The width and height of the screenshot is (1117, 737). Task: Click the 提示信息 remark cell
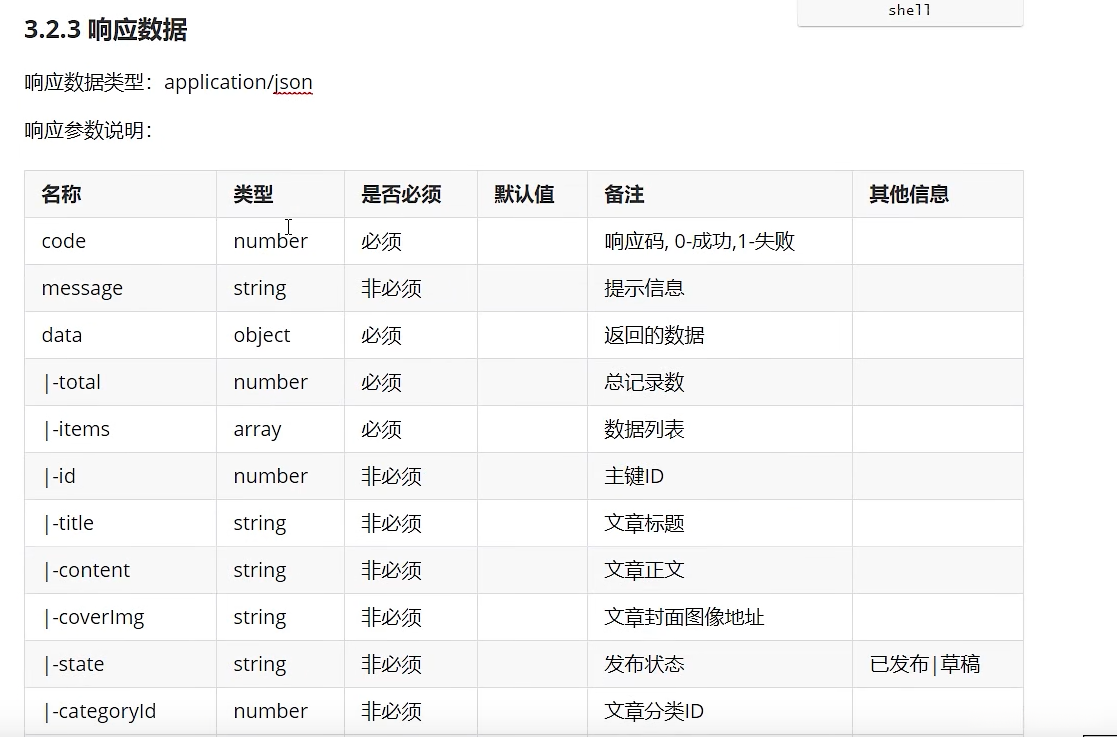[720, 288]
